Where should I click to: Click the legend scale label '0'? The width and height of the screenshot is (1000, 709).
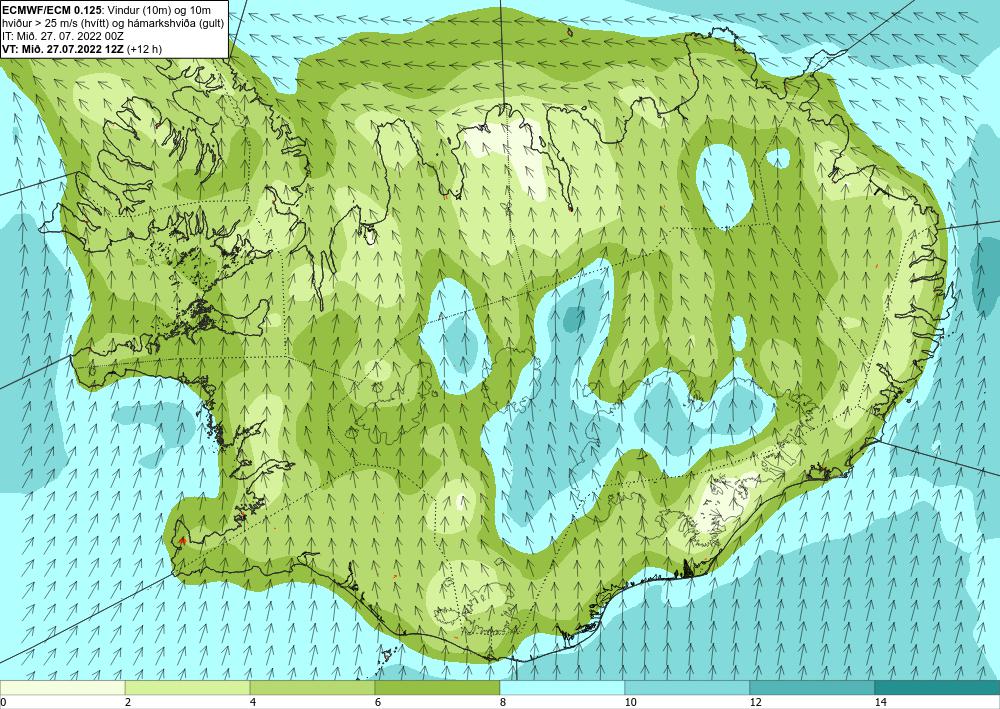(x=3, y=702)
